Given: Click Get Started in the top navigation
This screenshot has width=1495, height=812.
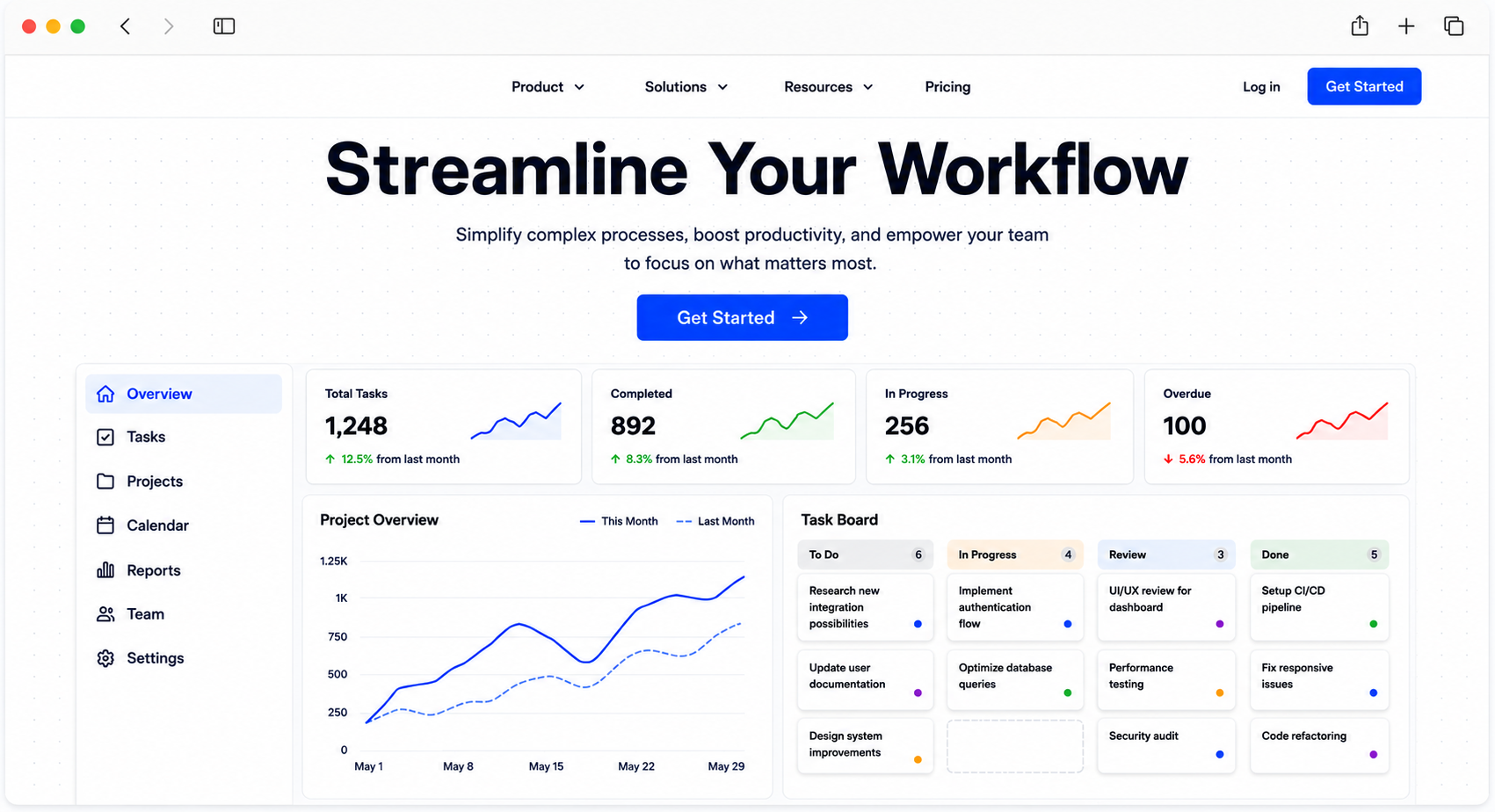Looking at the screenshot, I should coord(1364,86).
